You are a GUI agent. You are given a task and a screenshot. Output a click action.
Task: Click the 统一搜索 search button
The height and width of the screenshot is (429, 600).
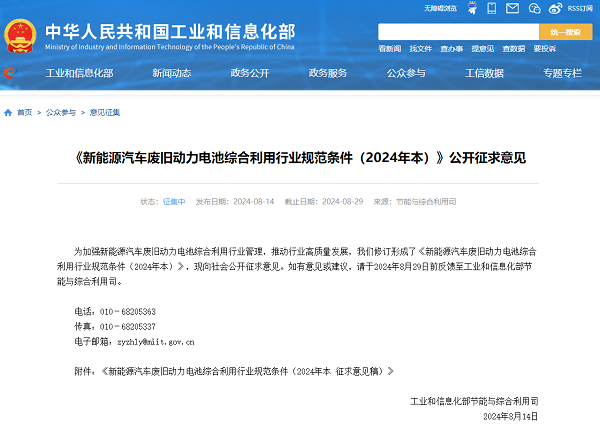click(565, 32)
